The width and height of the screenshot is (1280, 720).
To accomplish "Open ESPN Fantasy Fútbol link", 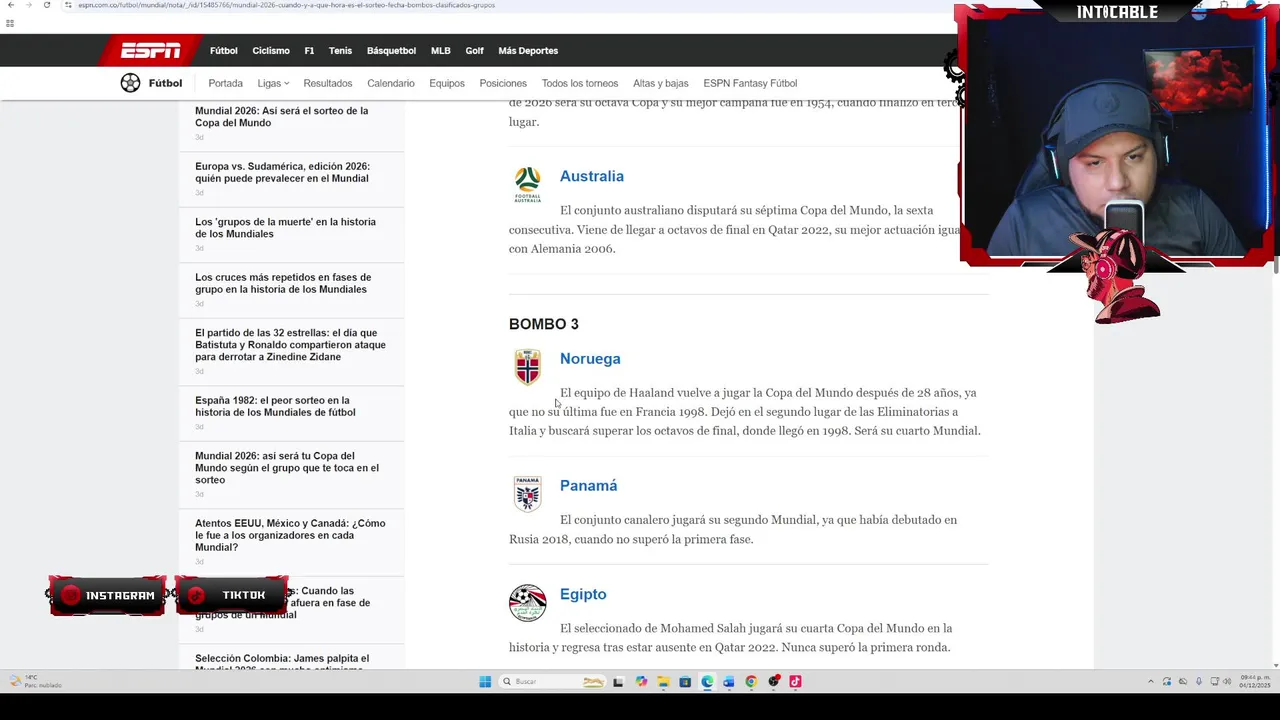I will [750, 83].
